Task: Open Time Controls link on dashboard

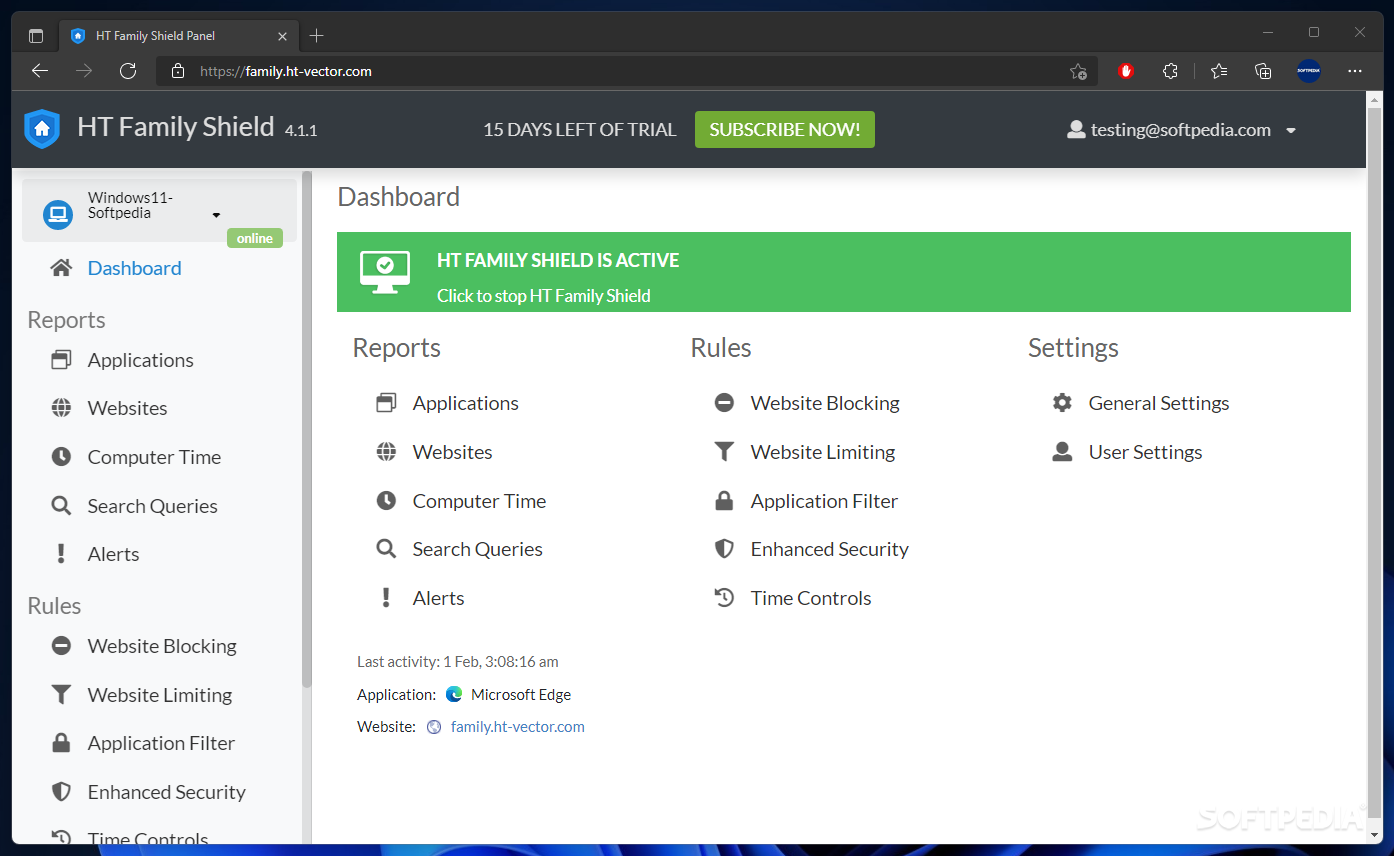Action: pos(811,598)
